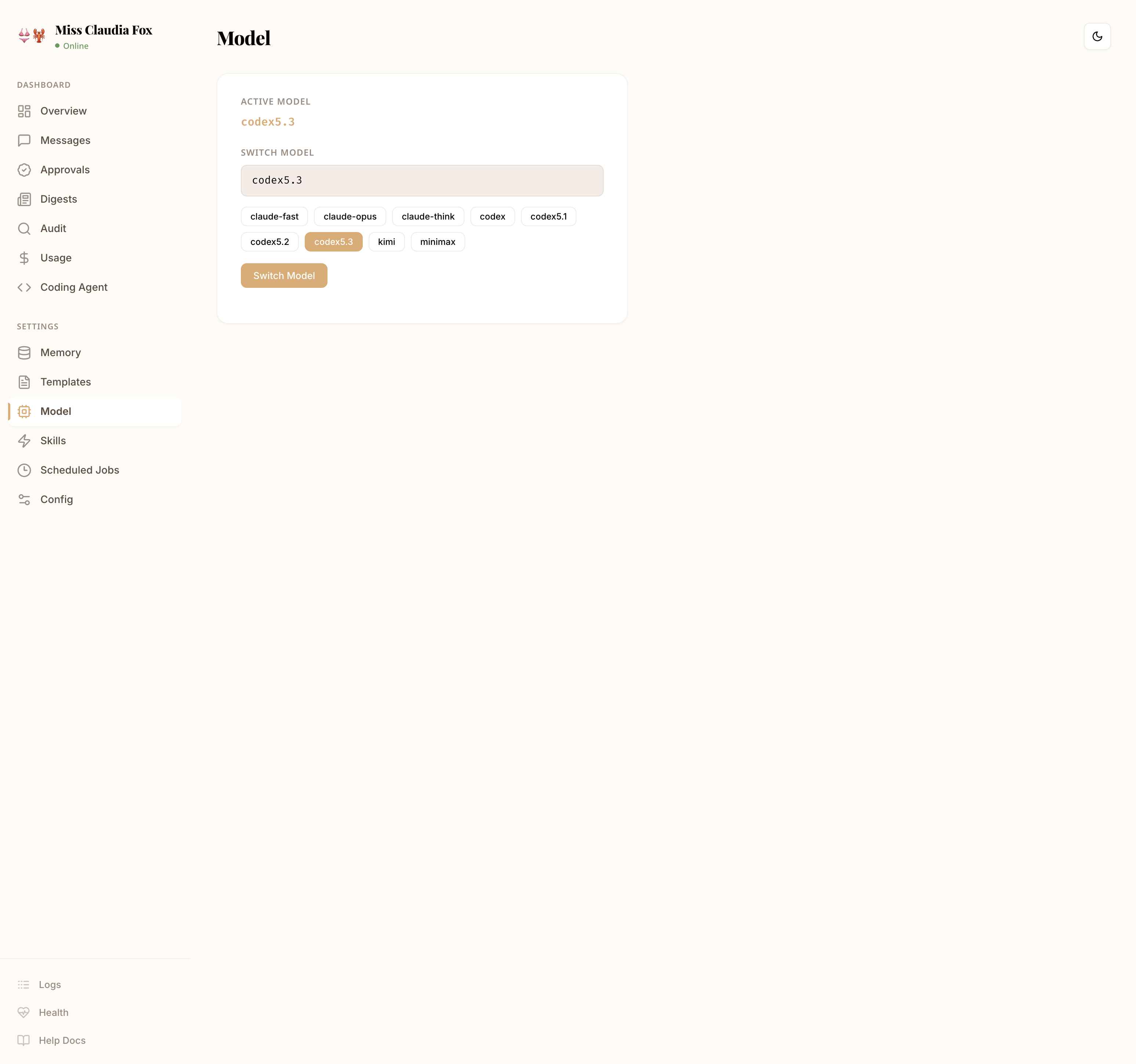The width and height of the screenshot is (1136, 1064).
Task: Open Logs via the list icon
Action: pyautogui.click(x=24, y=985)
